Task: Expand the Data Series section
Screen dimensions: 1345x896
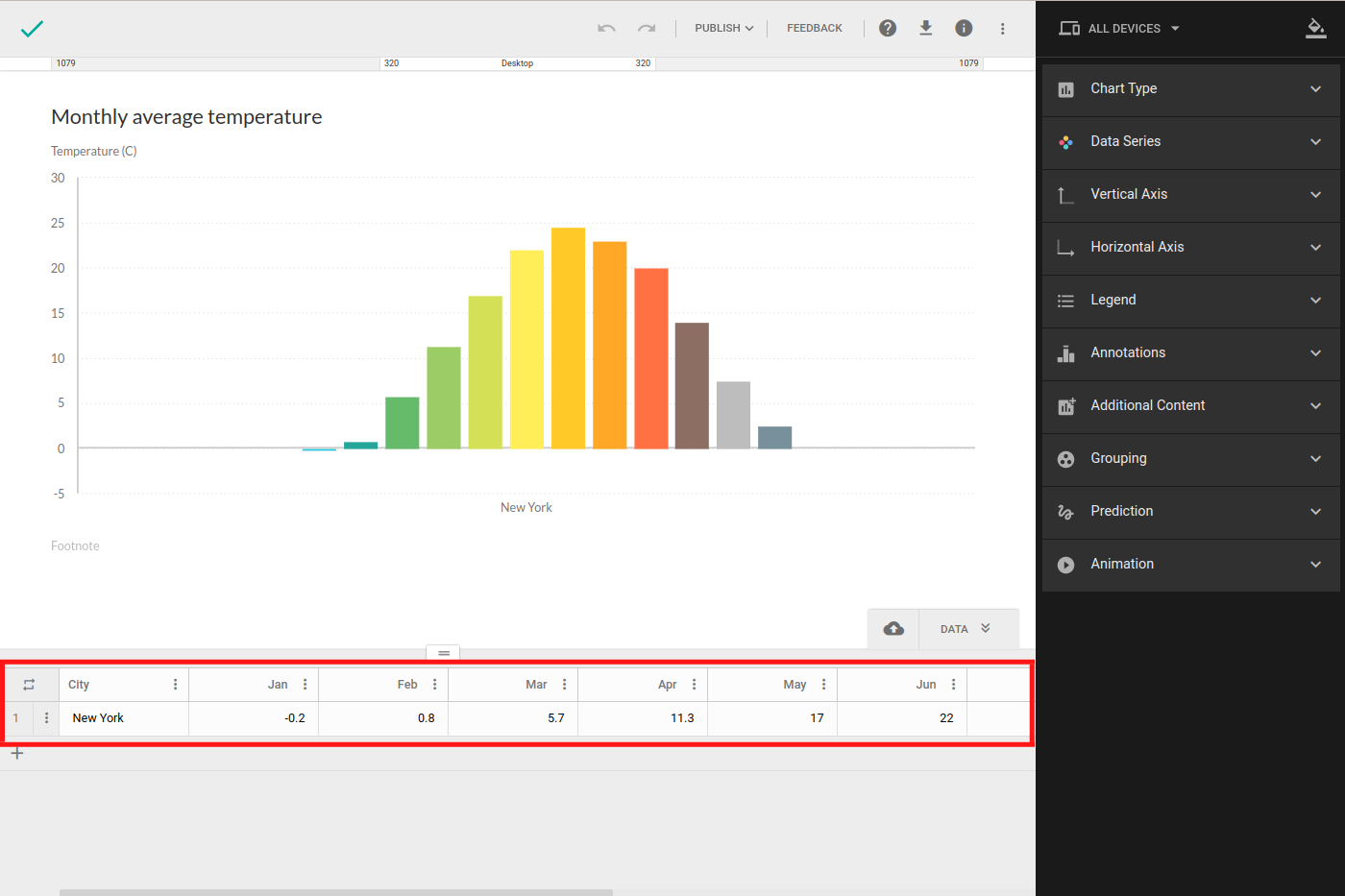Action: 1190,141
